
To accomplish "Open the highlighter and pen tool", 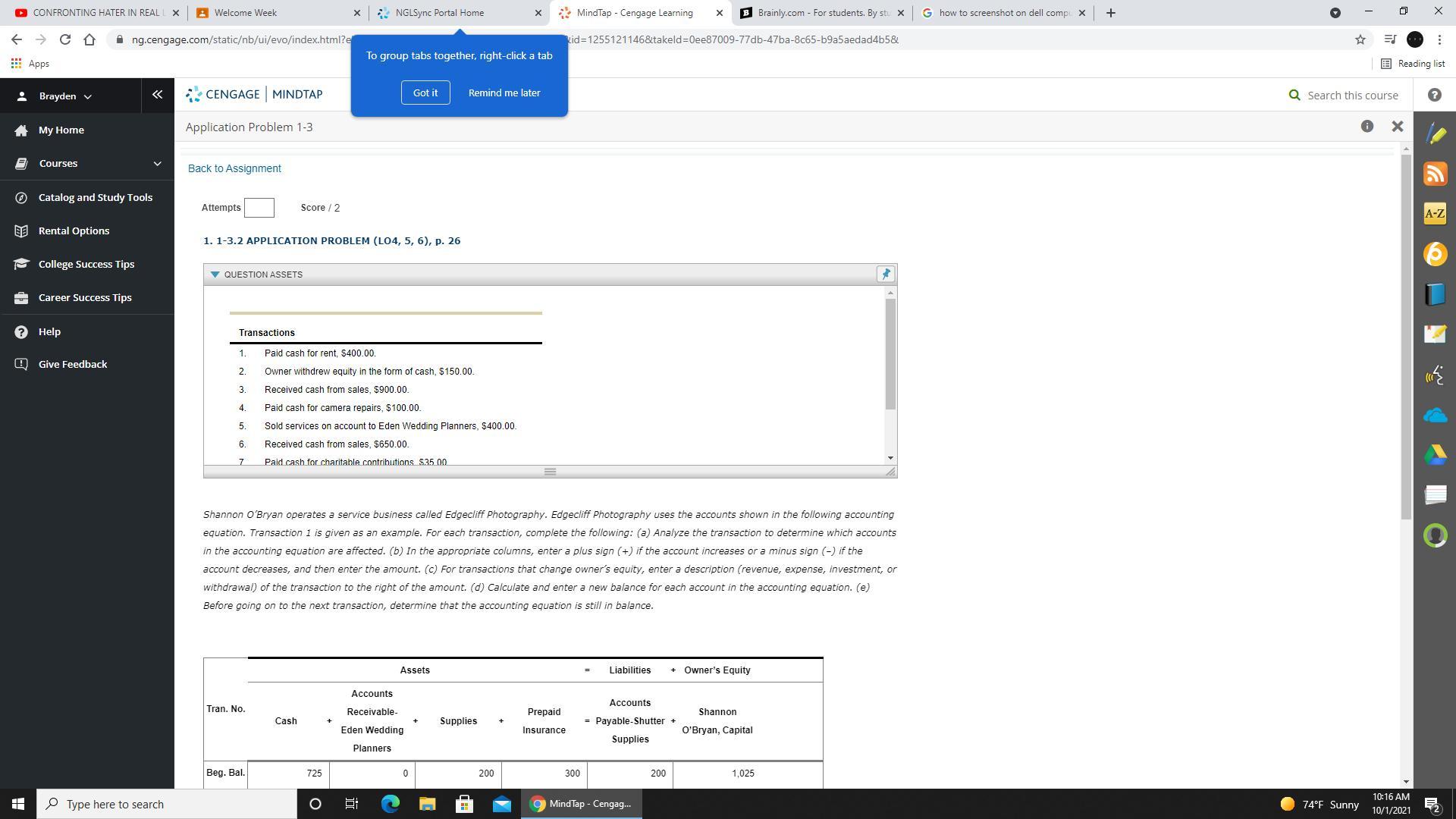I will [x=1435, y=134].
